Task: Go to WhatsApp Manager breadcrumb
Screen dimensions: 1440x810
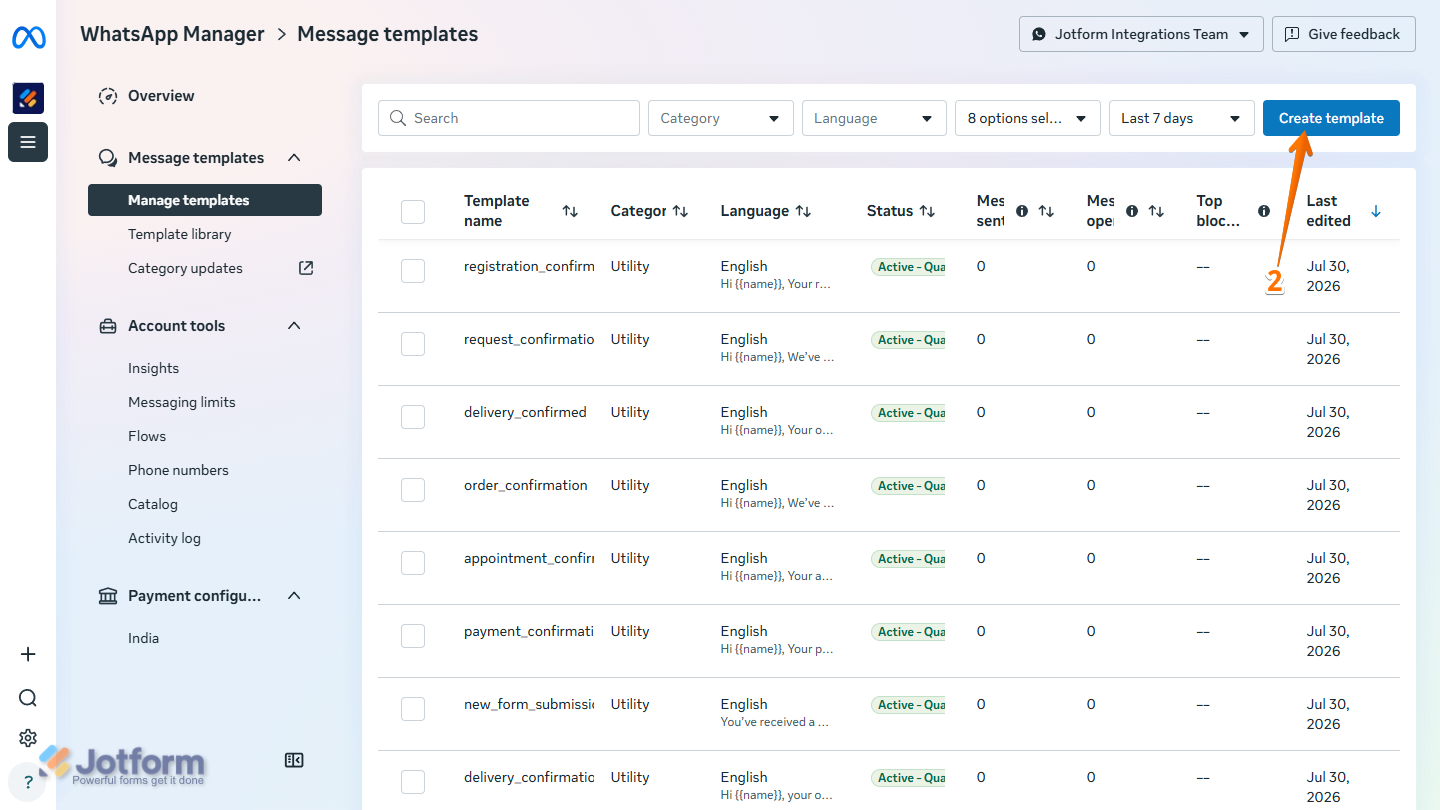Action: [x=172, y=34]
